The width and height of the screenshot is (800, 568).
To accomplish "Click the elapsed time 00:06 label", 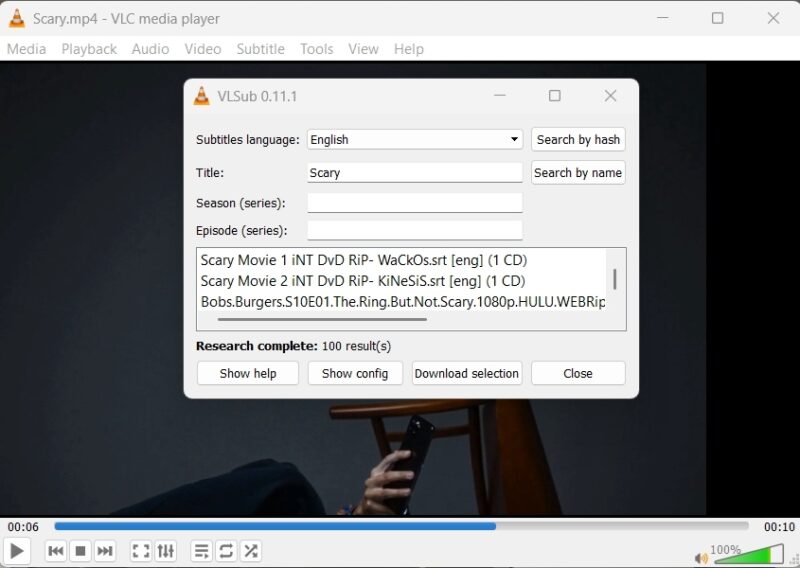I will pos(23,527).
